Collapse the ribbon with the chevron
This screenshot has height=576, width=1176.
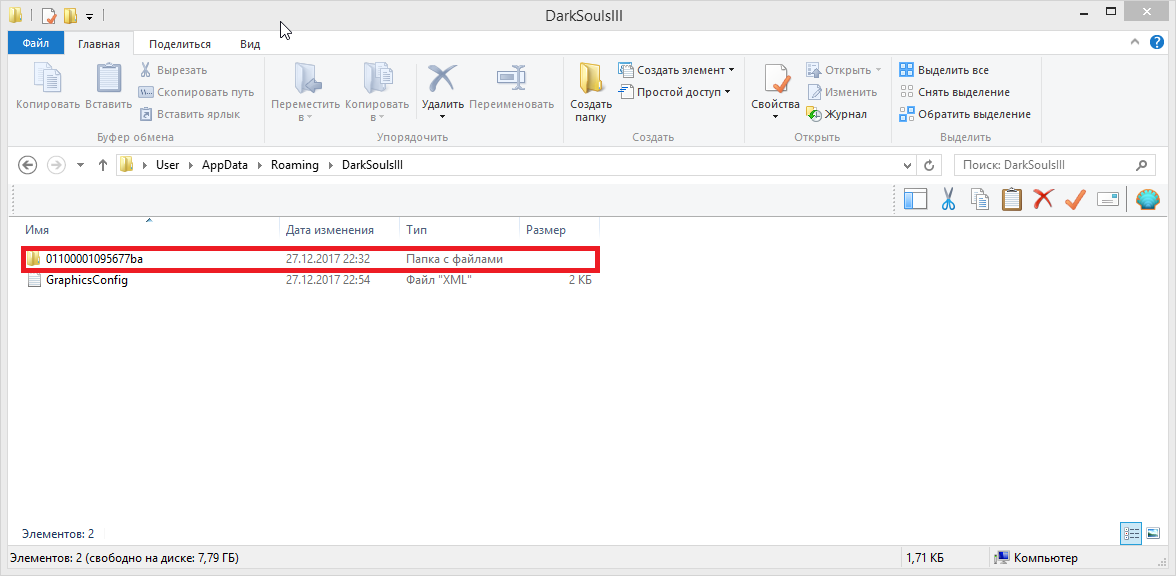tap(1135, 43)
